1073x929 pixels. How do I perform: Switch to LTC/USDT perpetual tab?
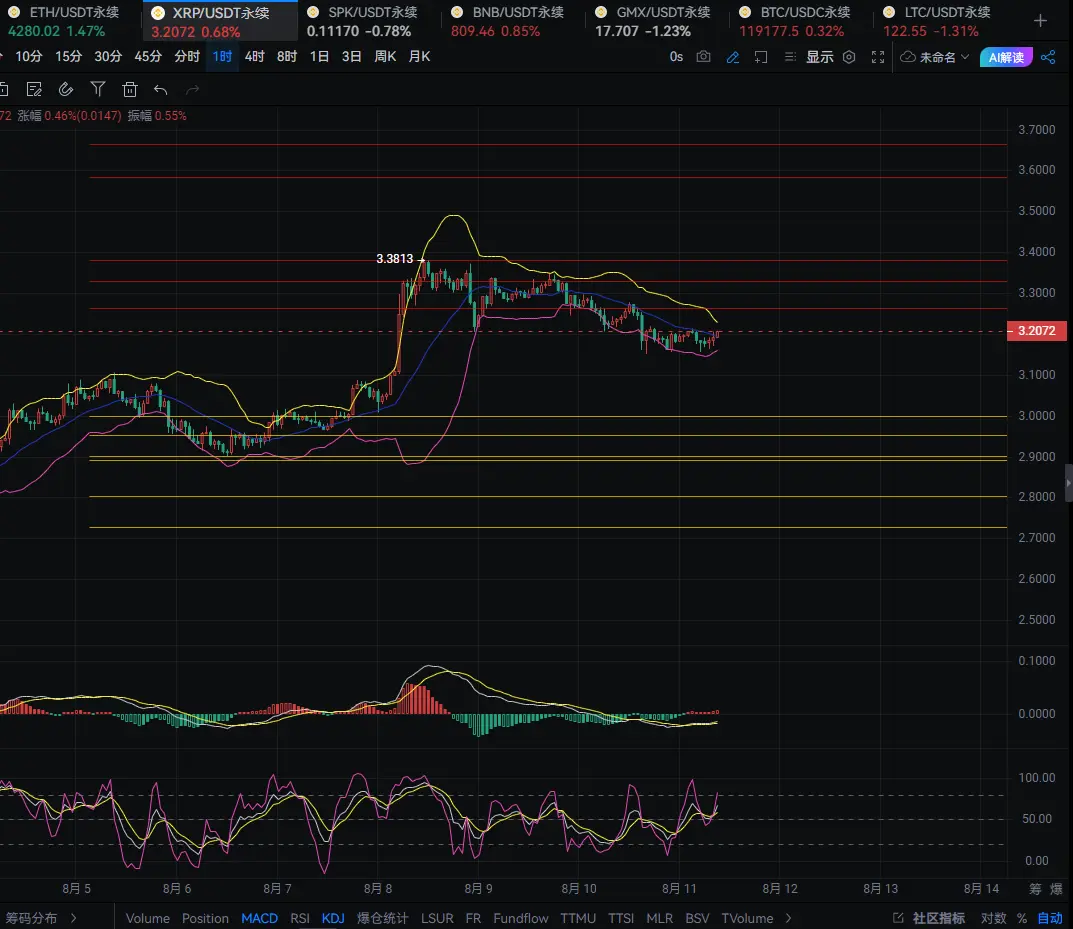tap(943, 21)
